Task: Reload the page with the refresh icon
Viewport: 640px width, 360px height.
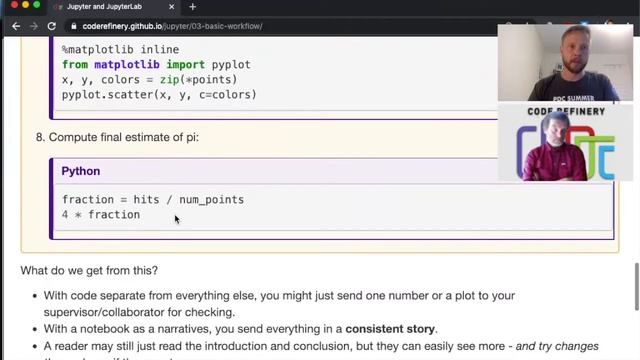Action: 52,26
